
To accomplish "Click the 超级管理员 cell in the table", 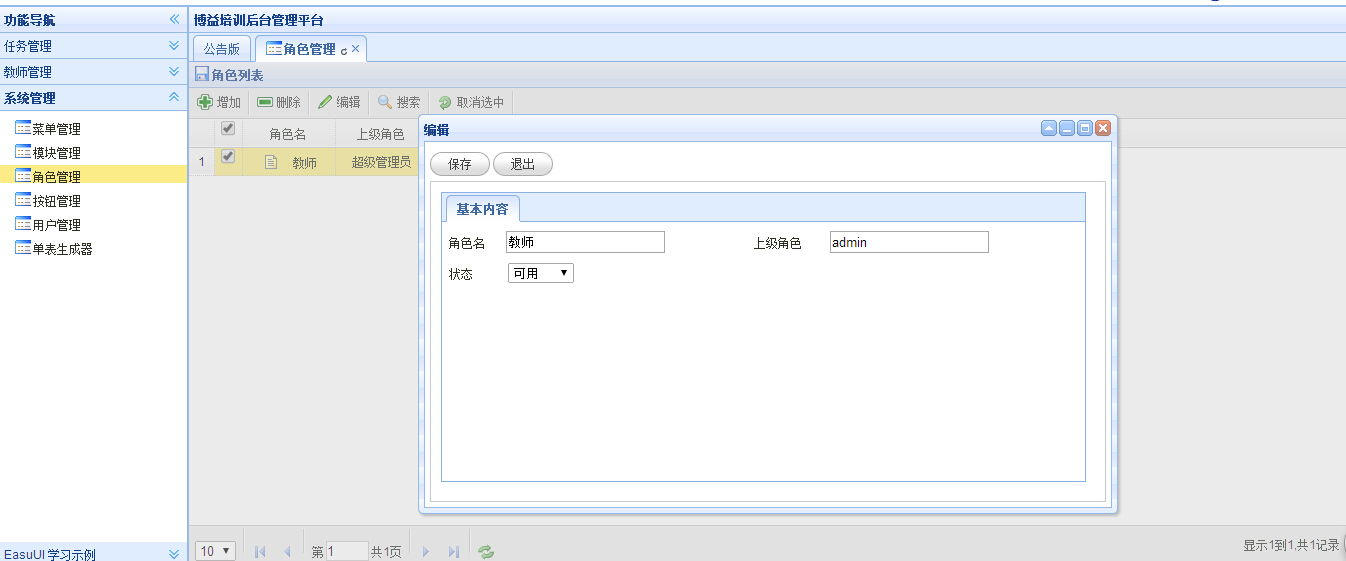I will [x=380, y=162].
